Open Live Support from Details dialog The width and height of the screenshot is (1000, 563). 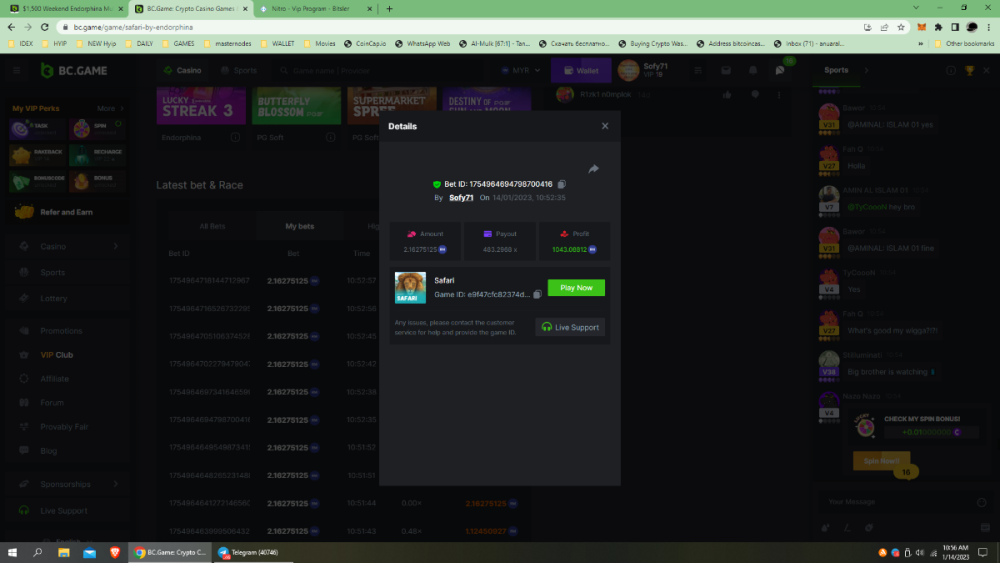pos(570,327)
